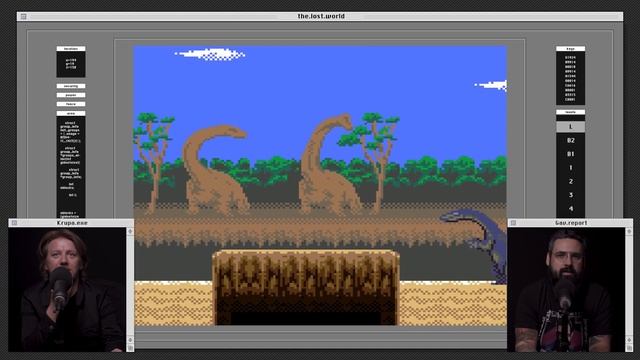Click the header label of the top-left black panel

[x=71, y=49]
